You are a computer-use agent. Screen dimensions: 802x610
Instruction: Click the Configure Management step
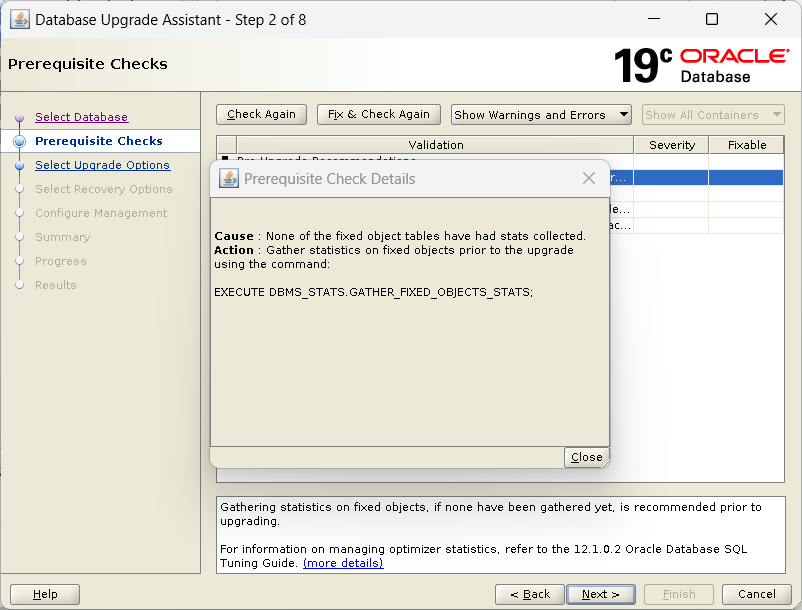(101, 213)
